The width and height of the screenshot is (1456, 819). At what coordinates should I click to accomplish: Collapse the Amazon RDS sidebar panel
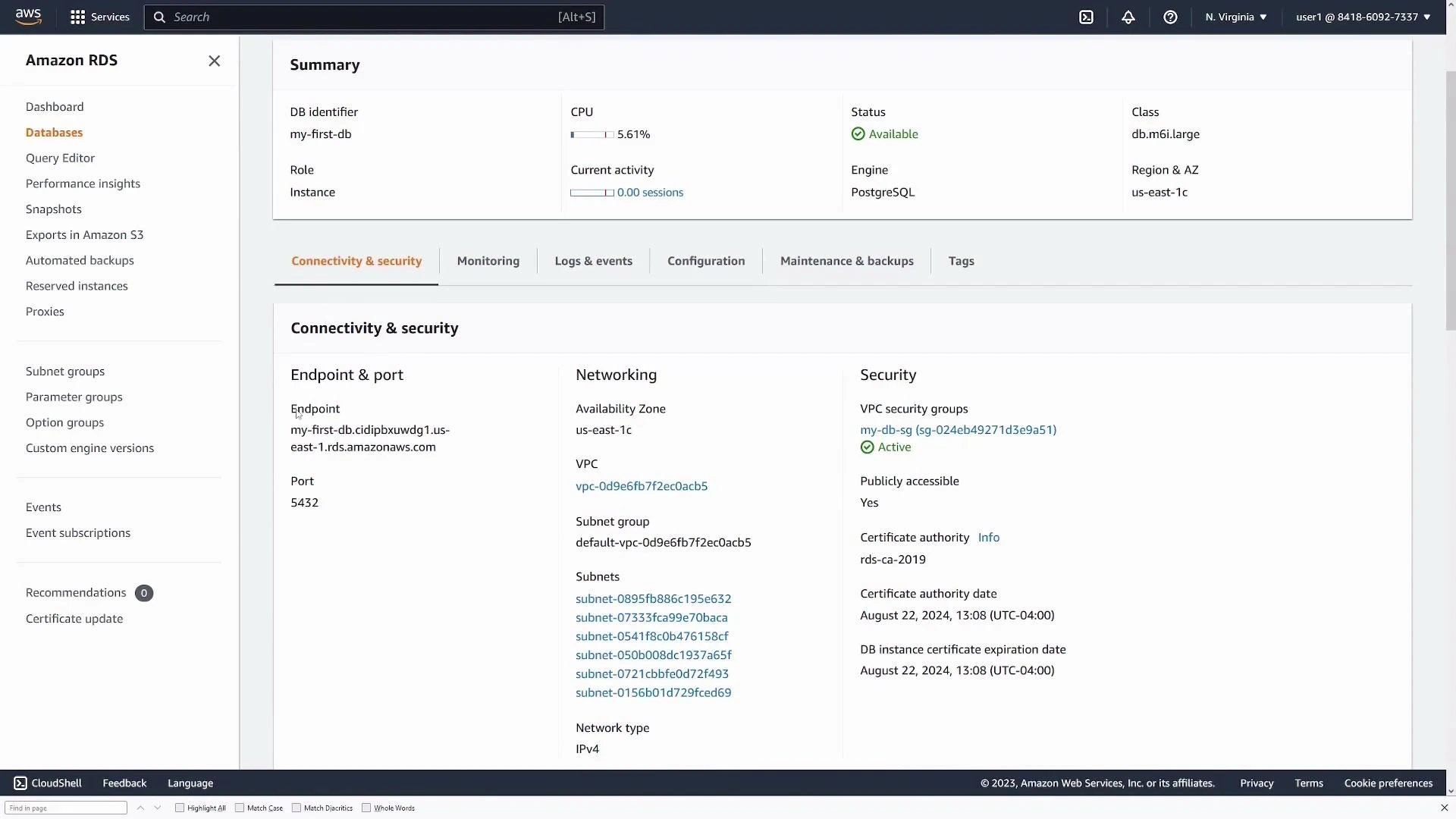pos(214,61)
